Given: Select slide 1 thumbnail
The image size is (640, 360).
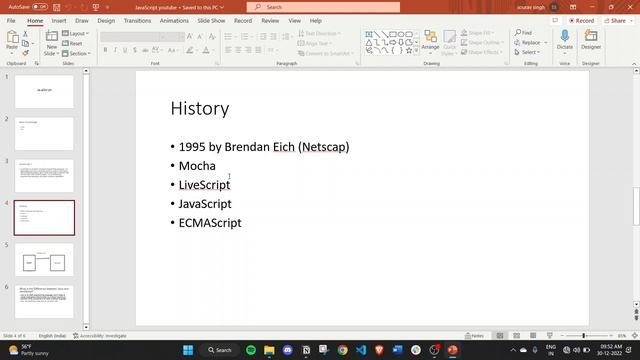Looking at the screenshot, I should coord(44,91).
